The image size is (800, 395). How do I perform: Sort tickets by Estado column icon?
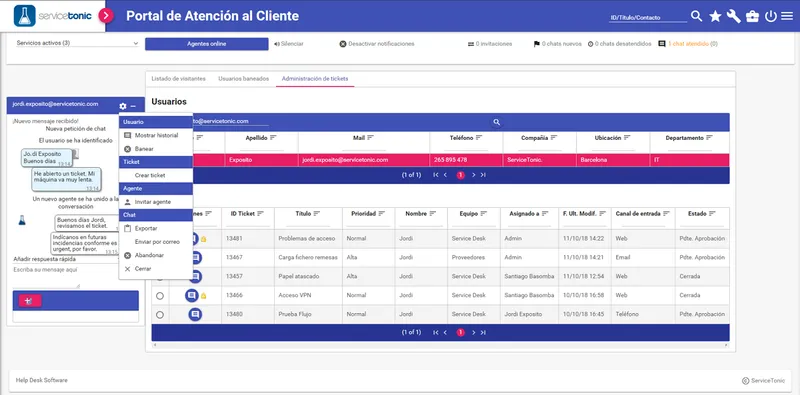pyautogui.click(x=712, y=213)
